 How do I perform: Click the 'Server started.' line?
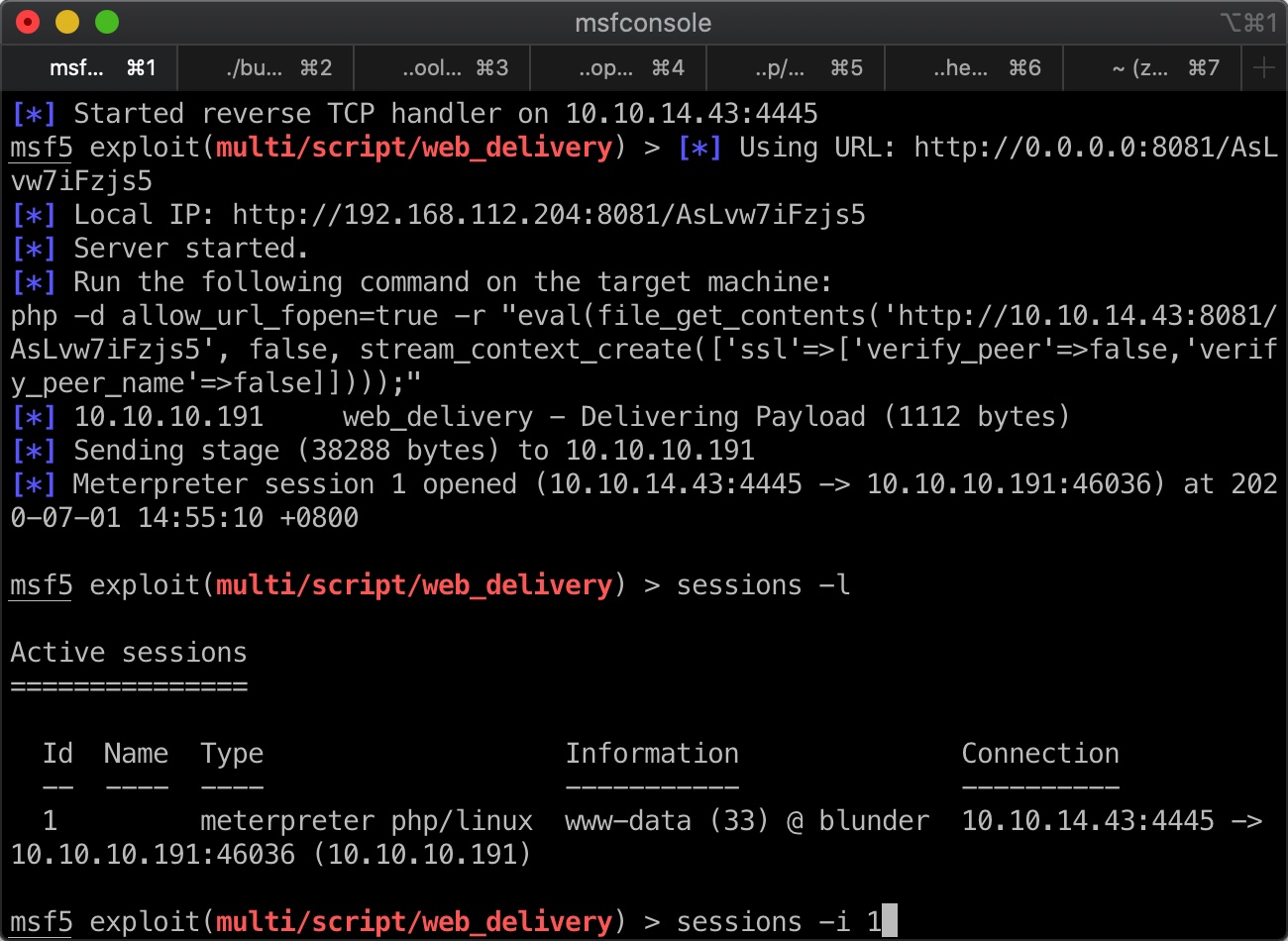160,249
